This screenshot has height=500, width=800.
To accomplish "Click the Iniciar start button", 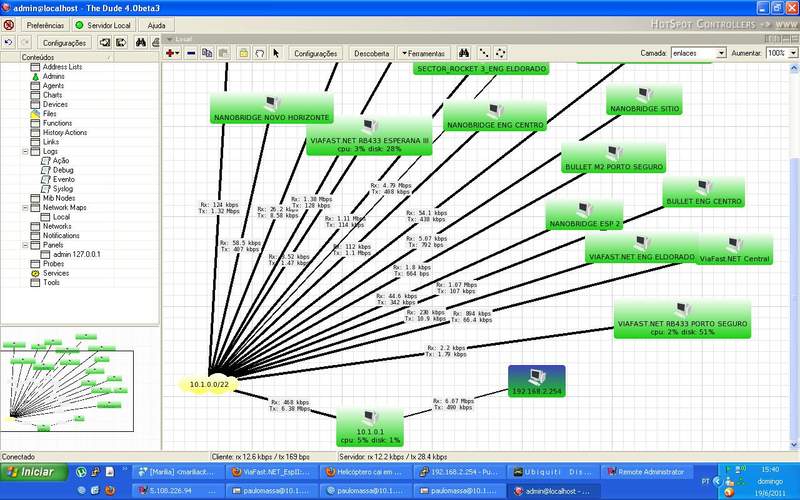I will [x=34, y=472].
